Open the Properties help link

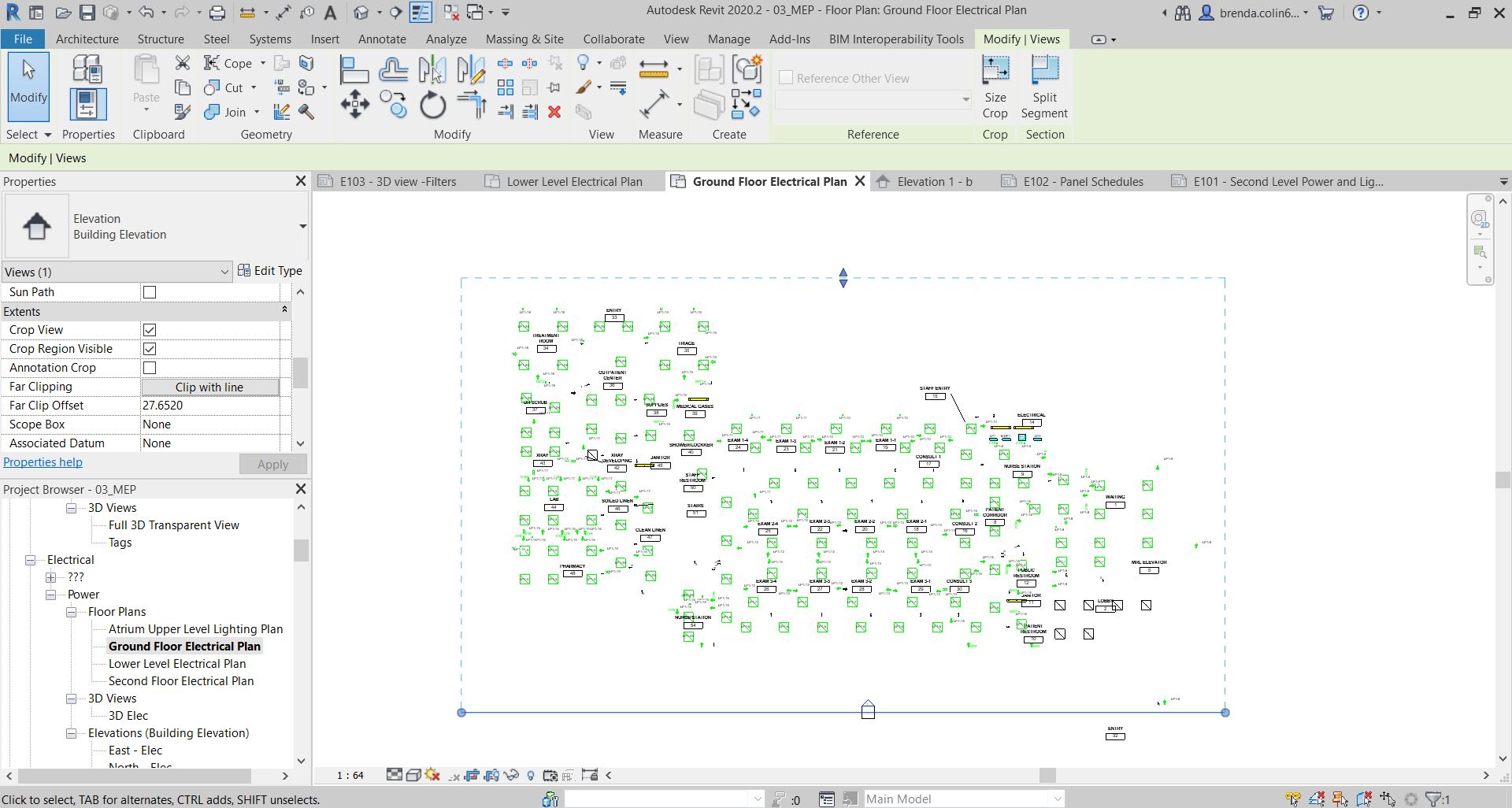coord(43,462)
